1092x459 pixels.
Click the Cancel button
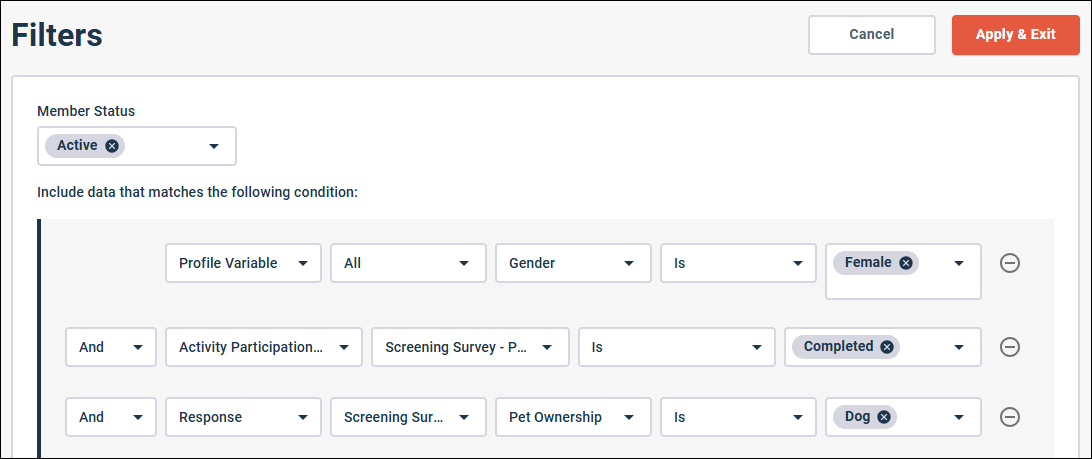pos(871,34)
